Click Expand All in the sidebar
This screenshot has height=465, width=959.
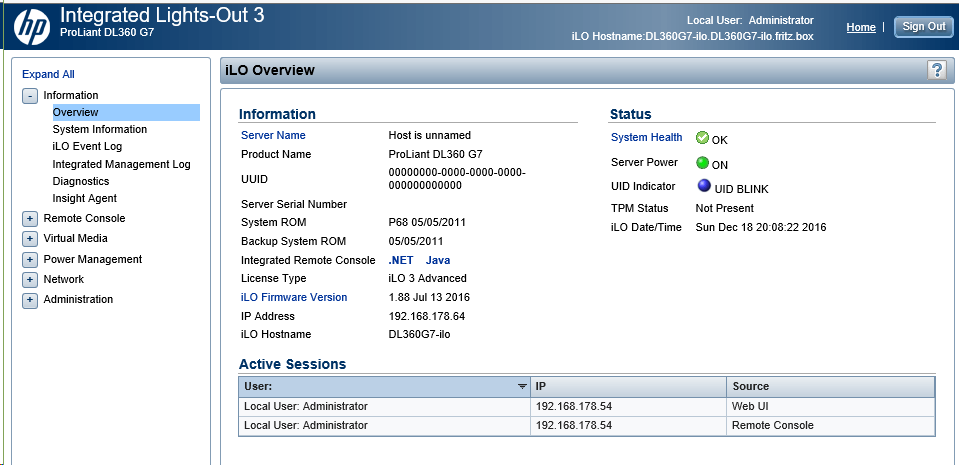[48, 74]
